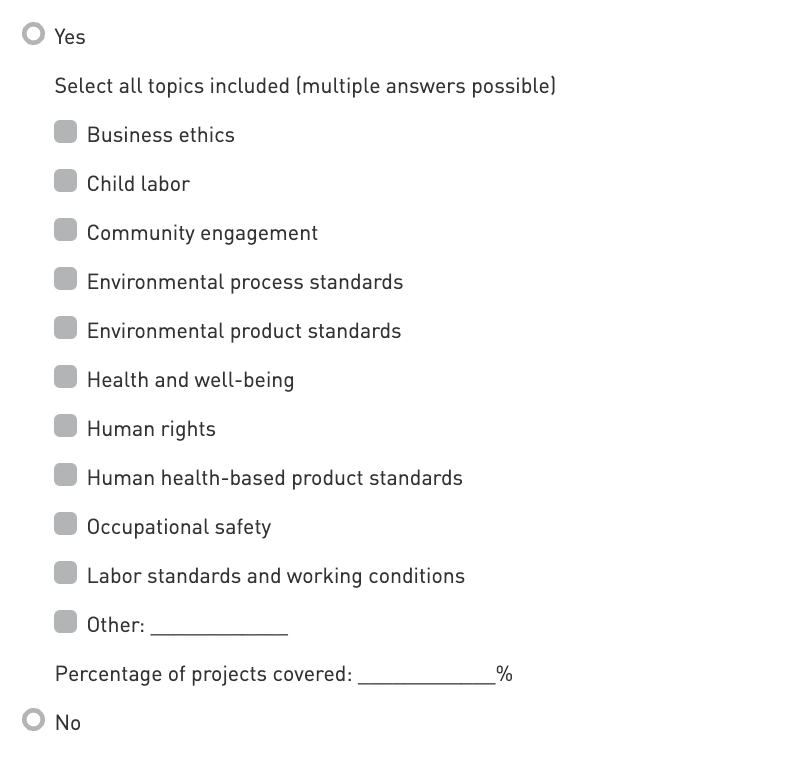The image size is (796, 766).
Task: Tick the Other checkbox
Action: pos(65,623)
